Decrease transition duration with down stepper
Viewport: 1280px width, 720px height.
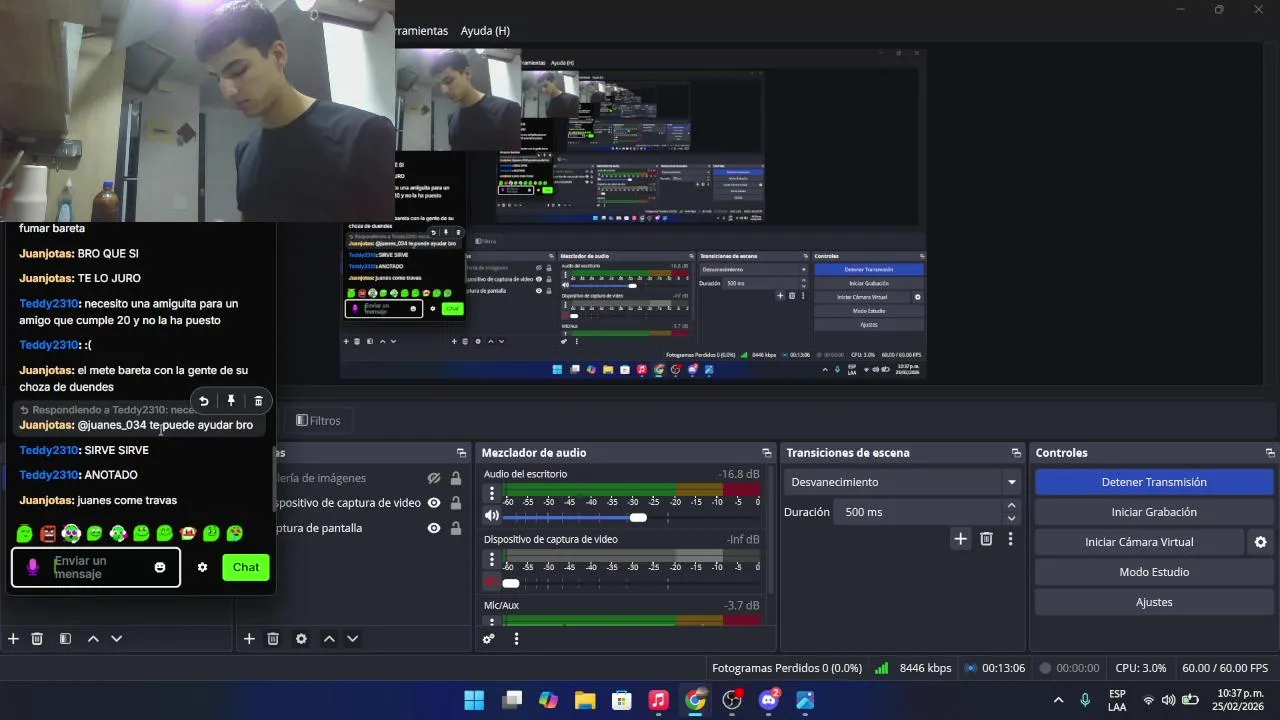[1011, 518]
